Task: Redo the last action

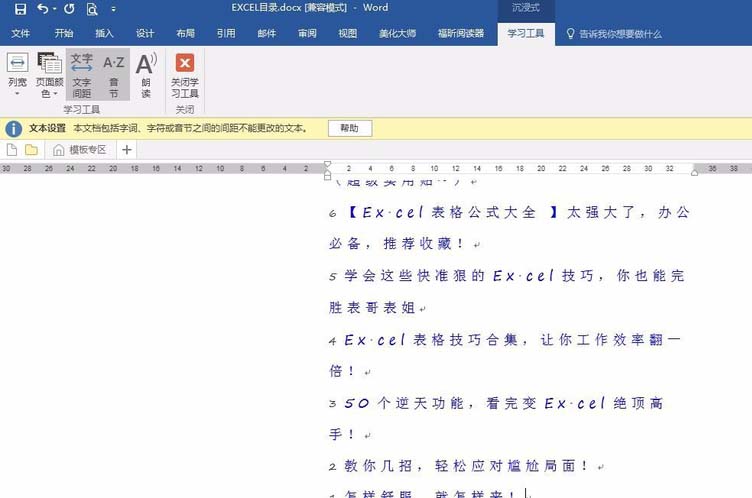Action: pyautogui.click(x=69, y=9)
